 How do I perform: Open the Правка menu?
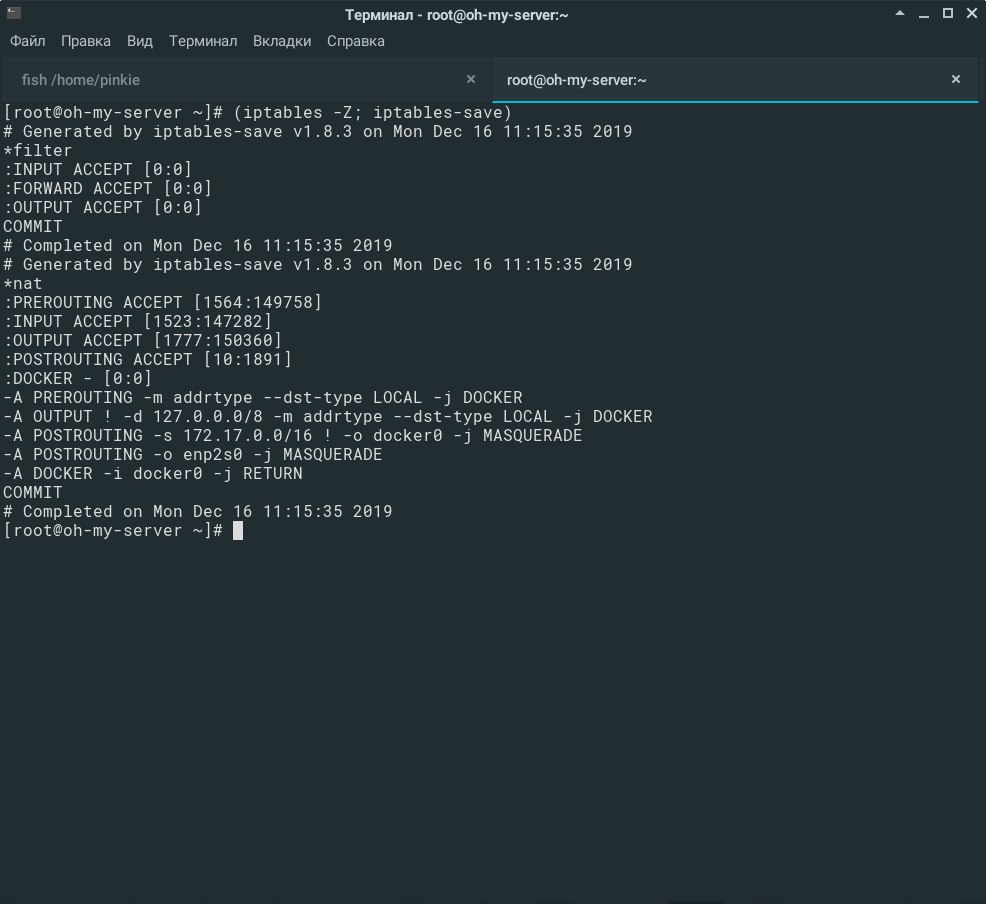coord(86,41)
